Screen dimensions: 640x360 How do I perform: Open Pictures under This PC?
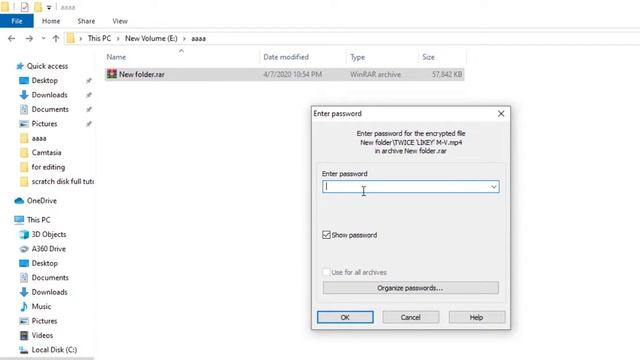click(x=44, y=321)
